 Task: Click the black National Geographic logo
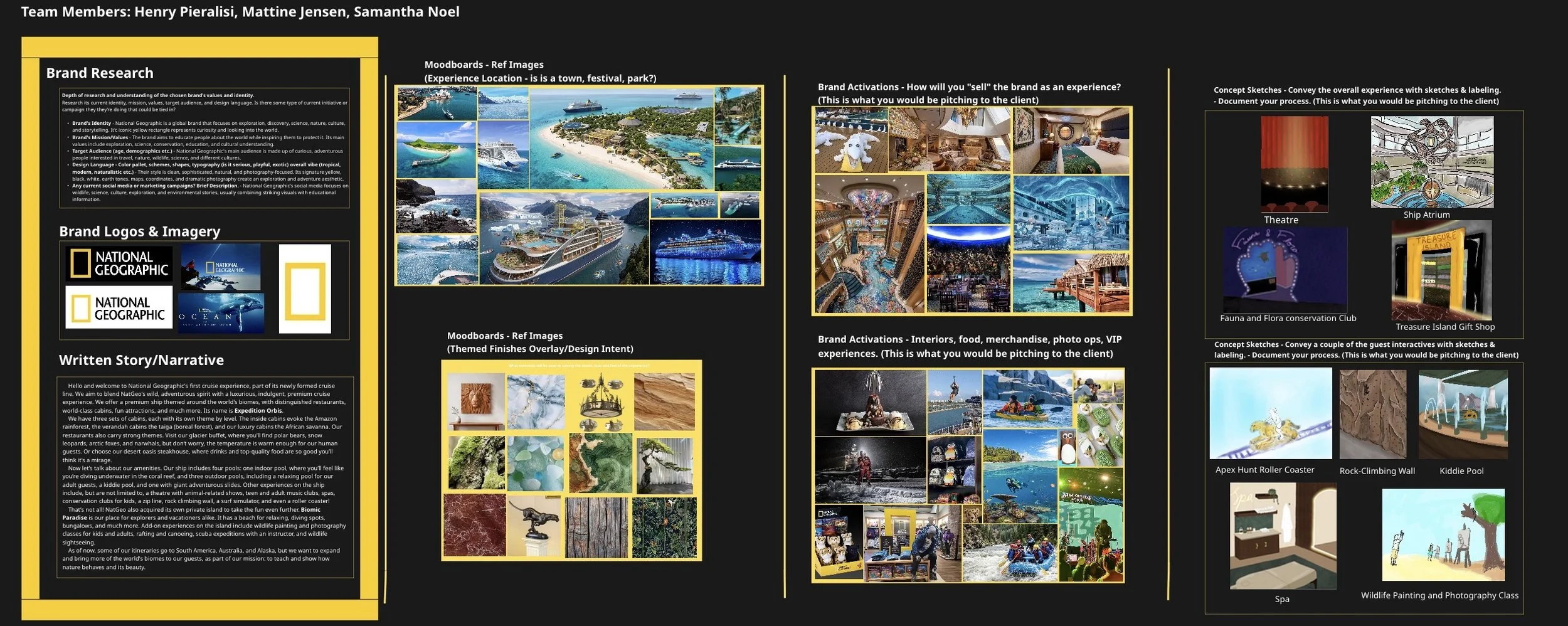pyautogui.click(x=119, y=263)
